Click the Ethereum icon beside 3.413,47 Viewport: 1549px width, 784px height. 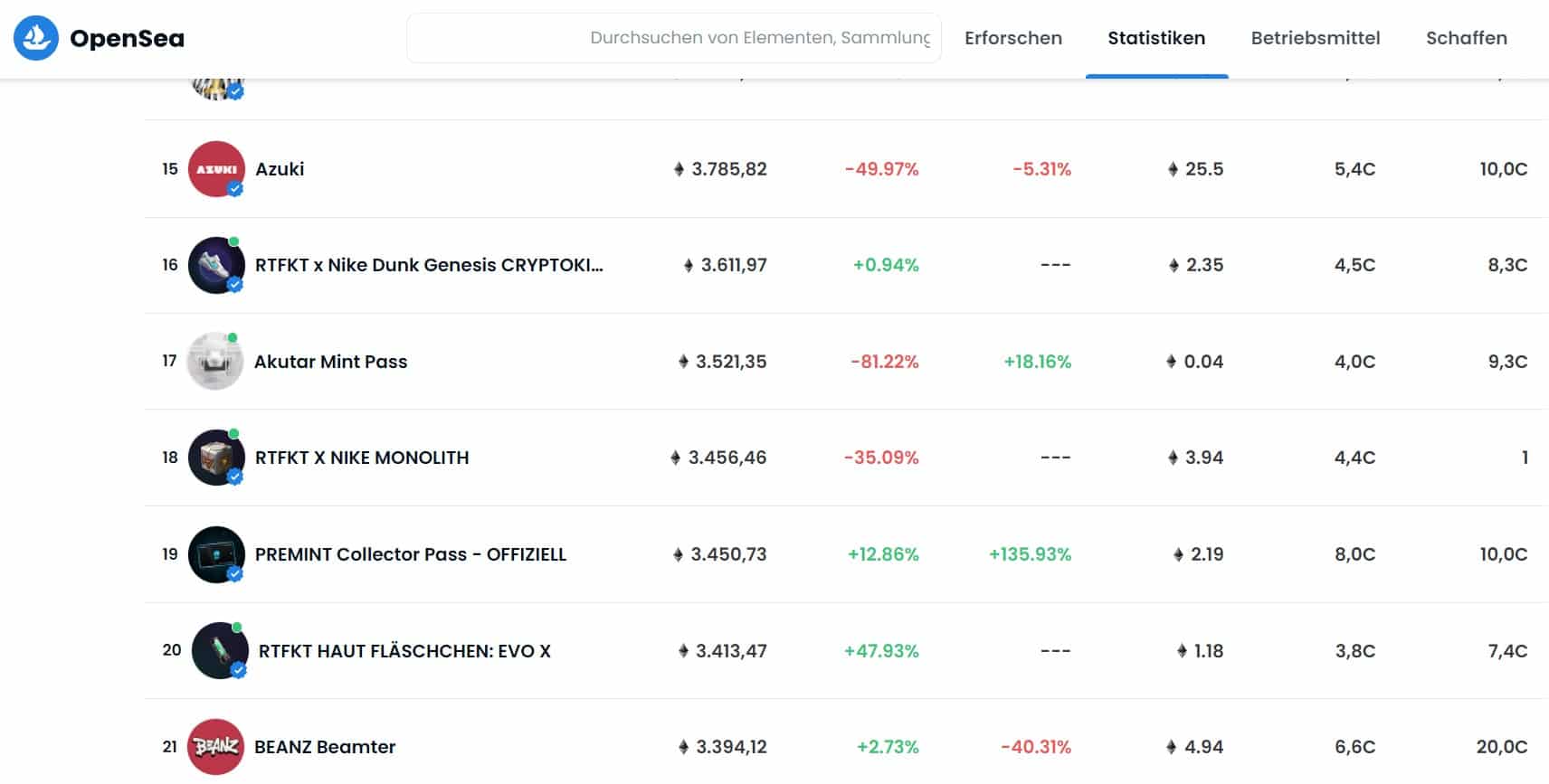(x=683, y=650)
